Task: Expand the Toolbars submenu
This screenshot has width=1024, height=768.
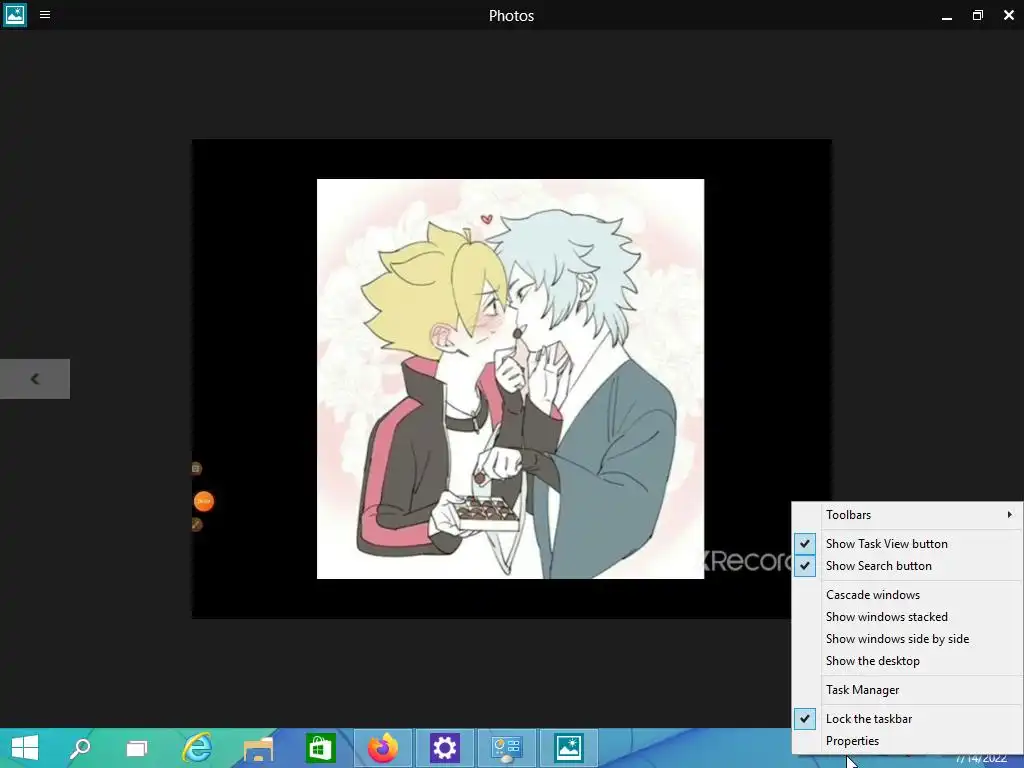Action: click(x=907, y=515)
